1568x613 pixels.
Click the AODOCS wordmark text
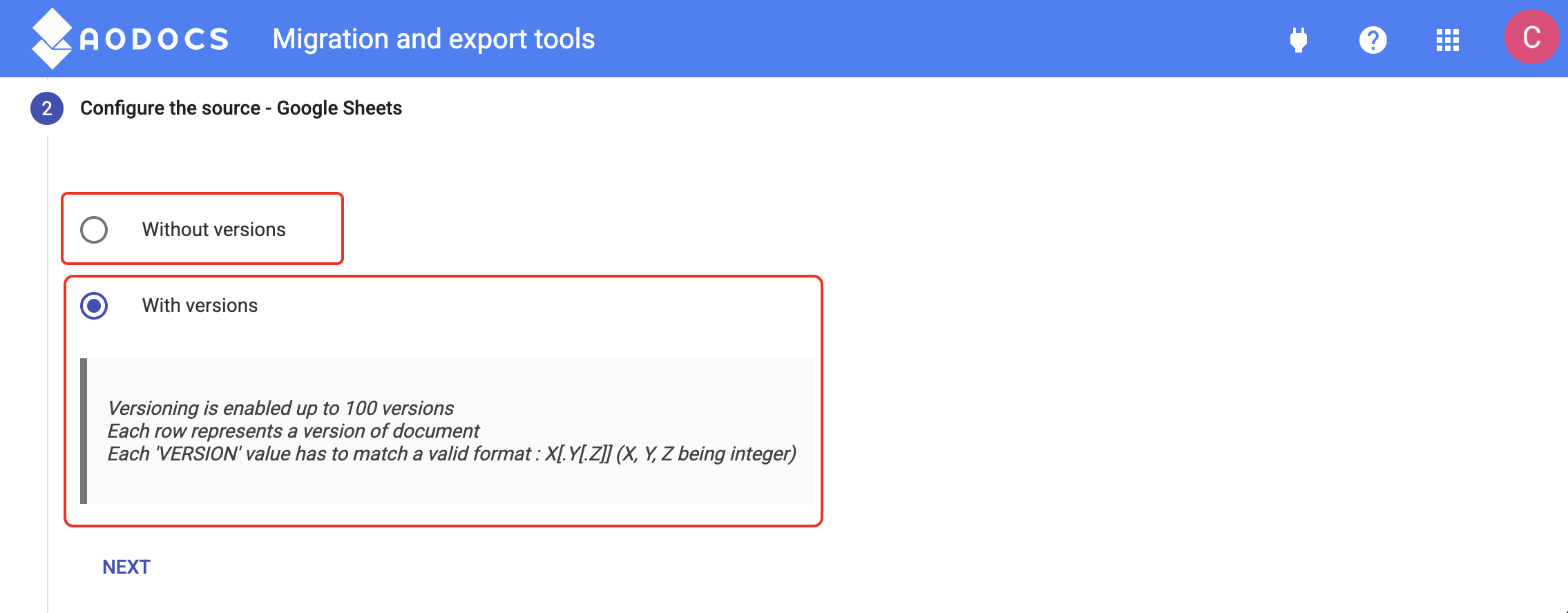154,39
